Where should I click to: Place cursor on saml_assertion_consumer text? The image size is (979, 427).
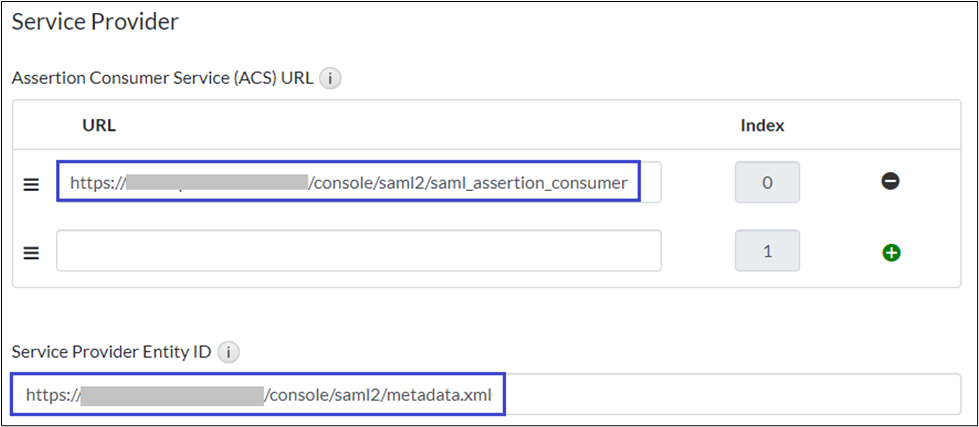pos(540,183)
